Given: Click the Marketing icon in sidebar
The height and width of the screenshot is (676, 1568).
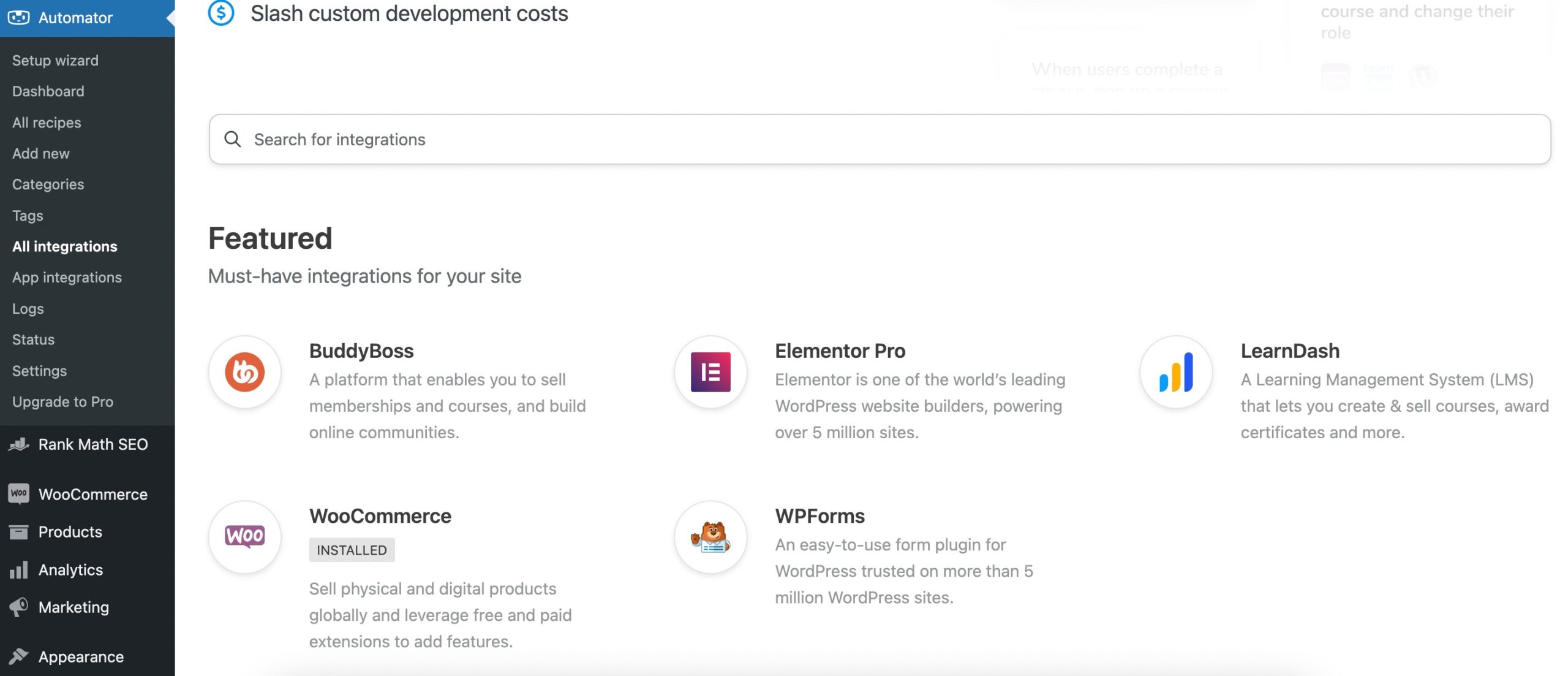Looking at the screenshot, I should pyautogui.click(x=17, y=608).
